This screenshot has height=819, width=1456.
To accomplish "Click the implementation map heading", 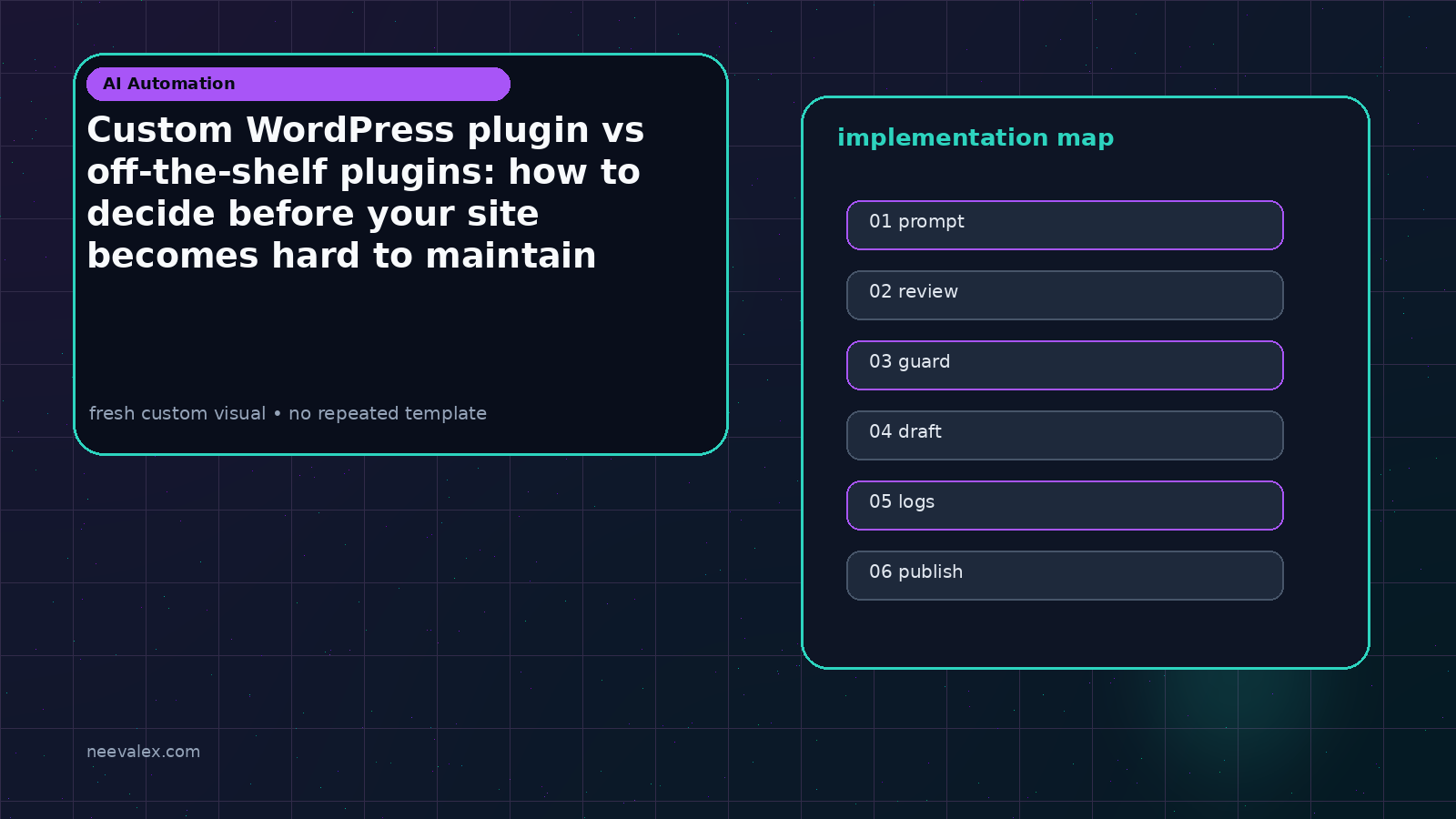I will pos(976,138).
